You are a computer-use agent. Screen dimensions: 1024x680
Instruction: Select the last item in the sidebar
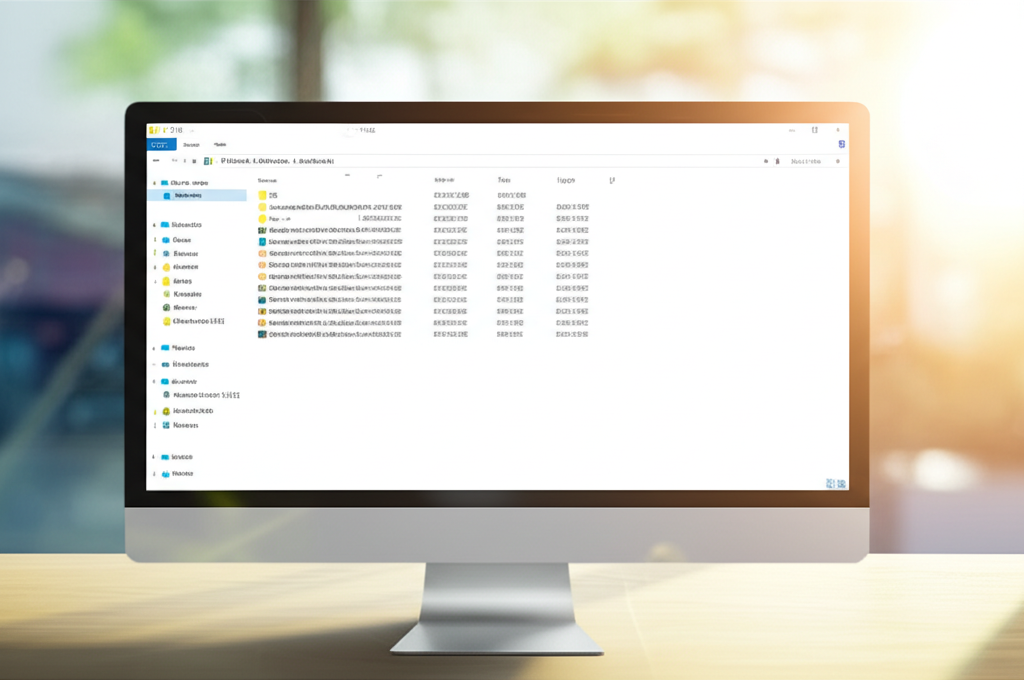coord(182,473)
